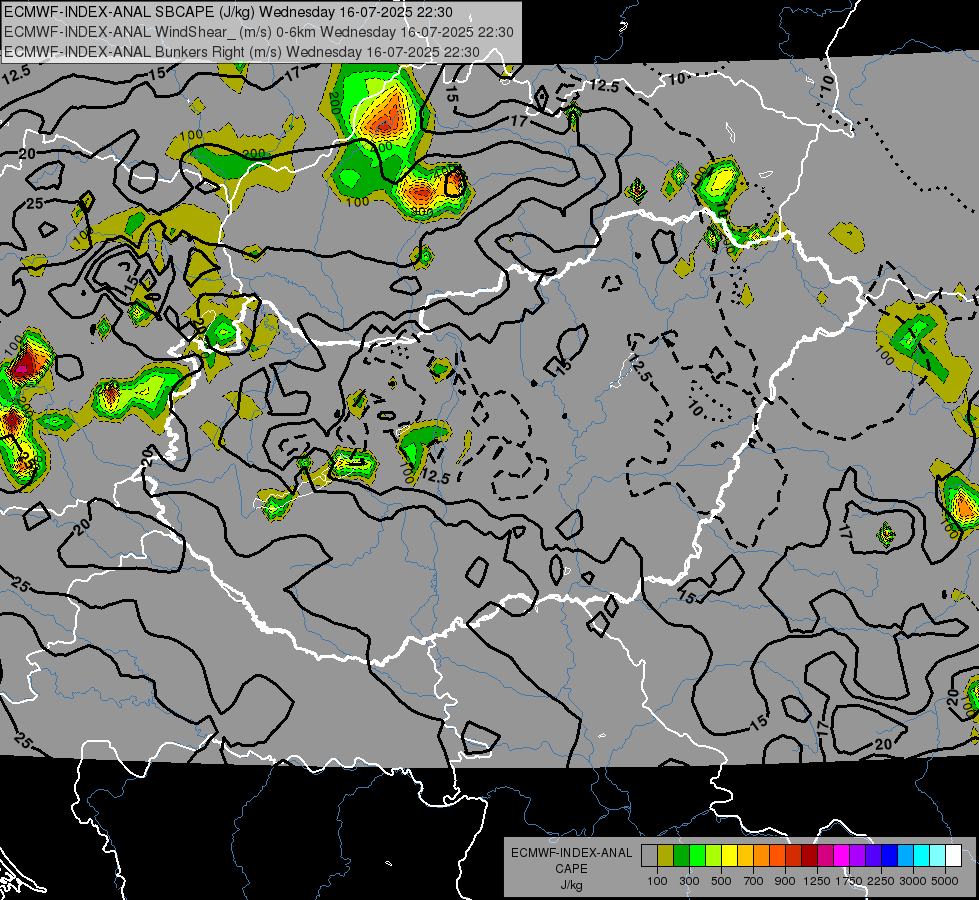This screenshot has width=979, height=900.
Task: Pick the sky blue legend swatch
Action: click(905, 855)
